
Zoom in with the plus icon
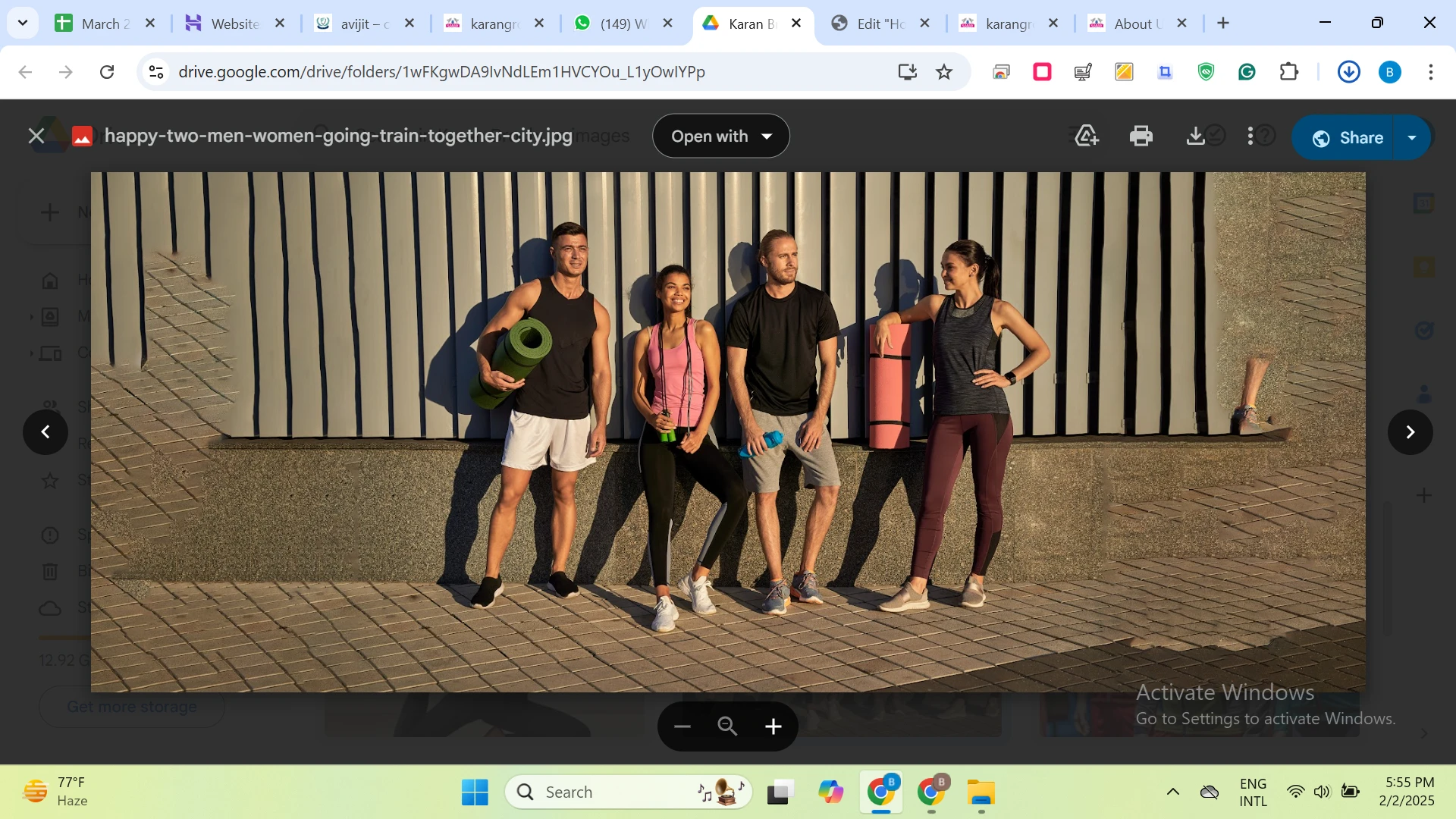click(773, 726)
